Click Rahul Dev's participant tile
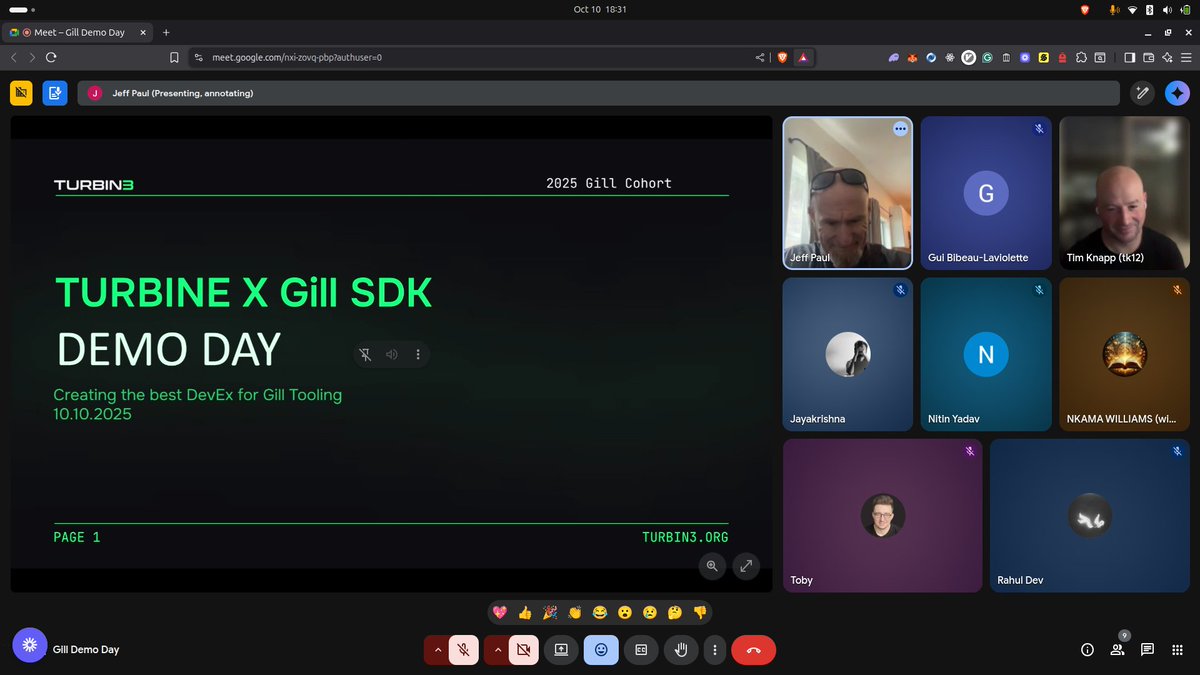The width and height of the screenshot is (1200, 675). click(1090, 516)
